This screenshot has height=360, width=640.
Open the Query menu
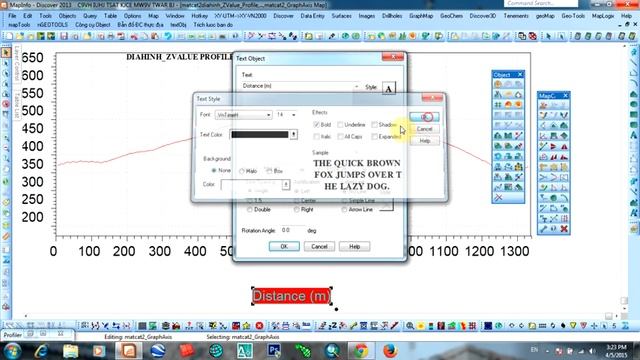[90, 16]
